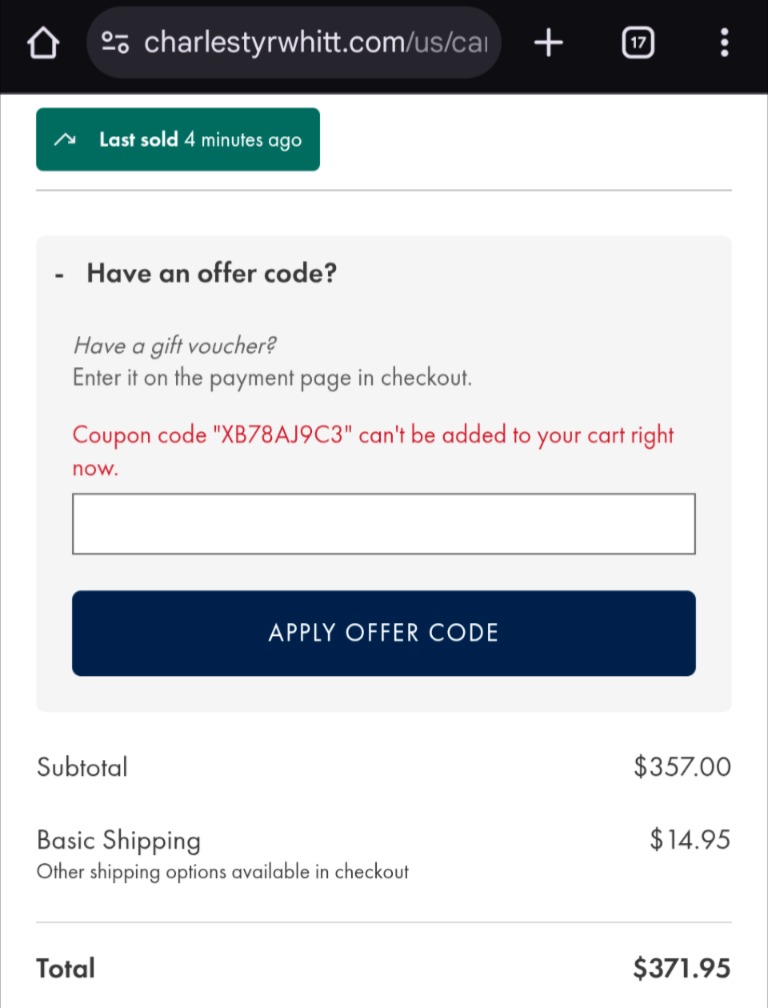Viewport: 768px width, 1008px height.
Task: Open site info icon in address bar
Action: [x=116, y=43]
